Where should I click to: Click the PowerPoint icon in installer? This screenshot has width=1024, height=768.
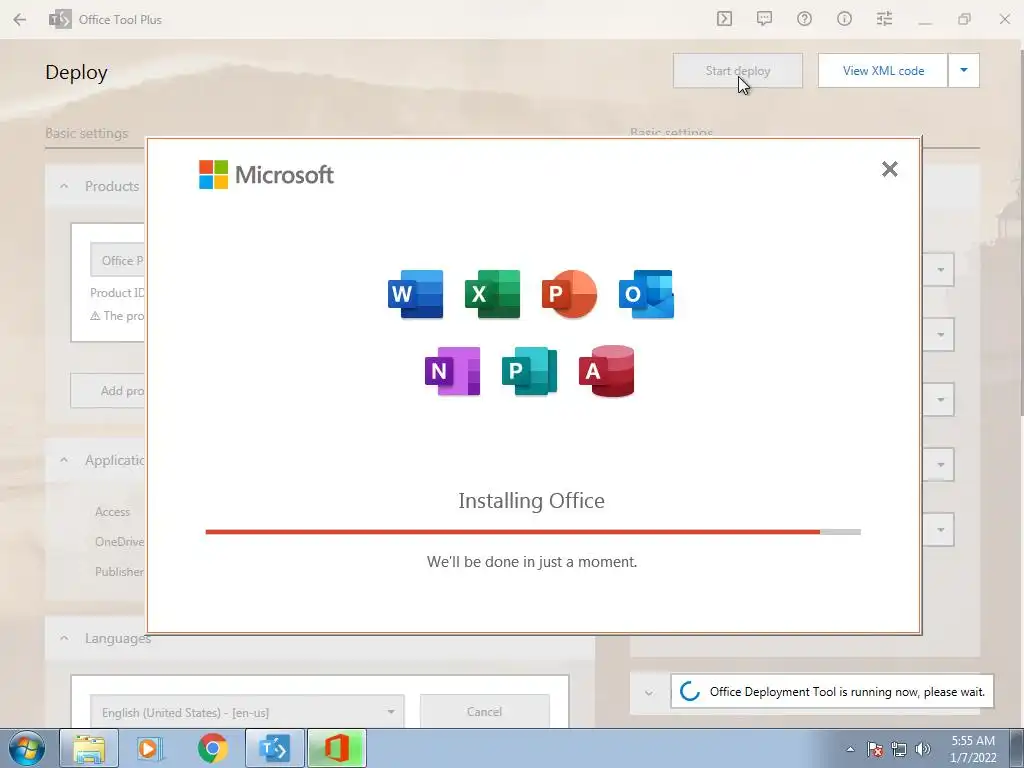point(569,294)
